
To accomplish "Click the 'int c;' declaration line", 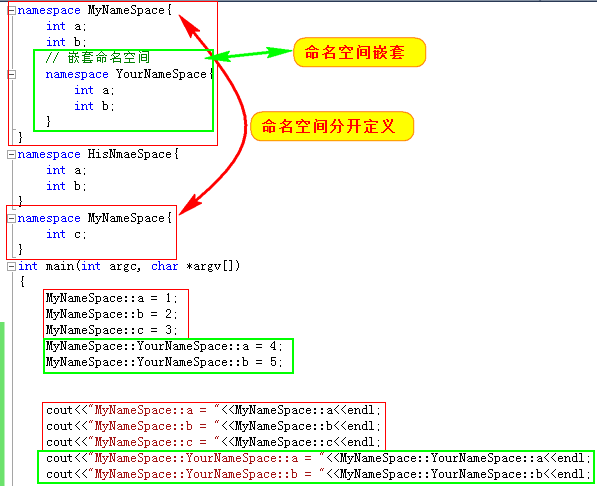I will [67, 234].
